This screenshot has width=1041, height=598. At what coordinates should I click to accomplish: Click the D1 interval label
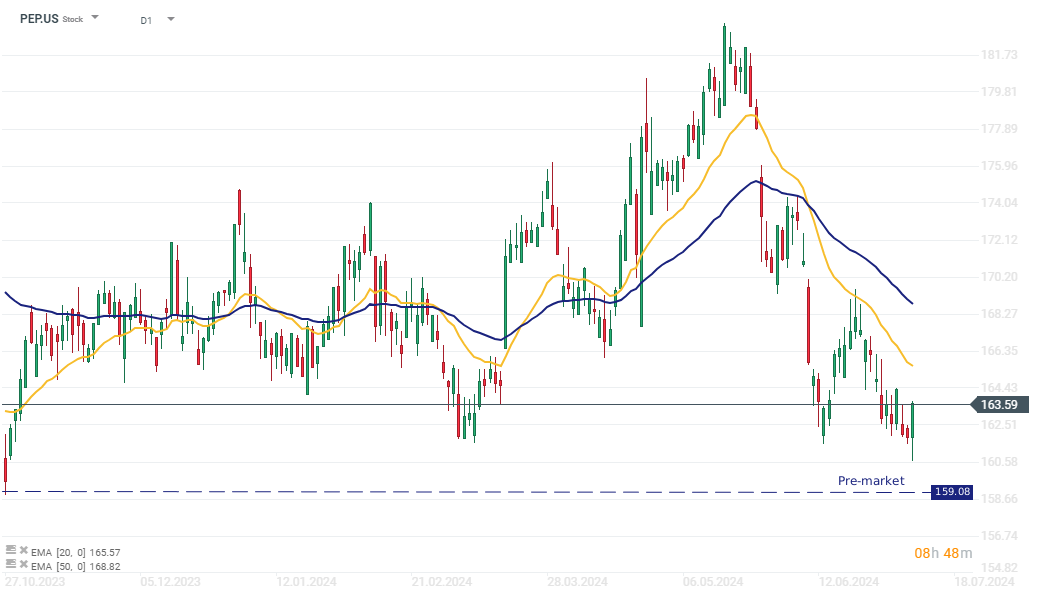pos(146,21)
